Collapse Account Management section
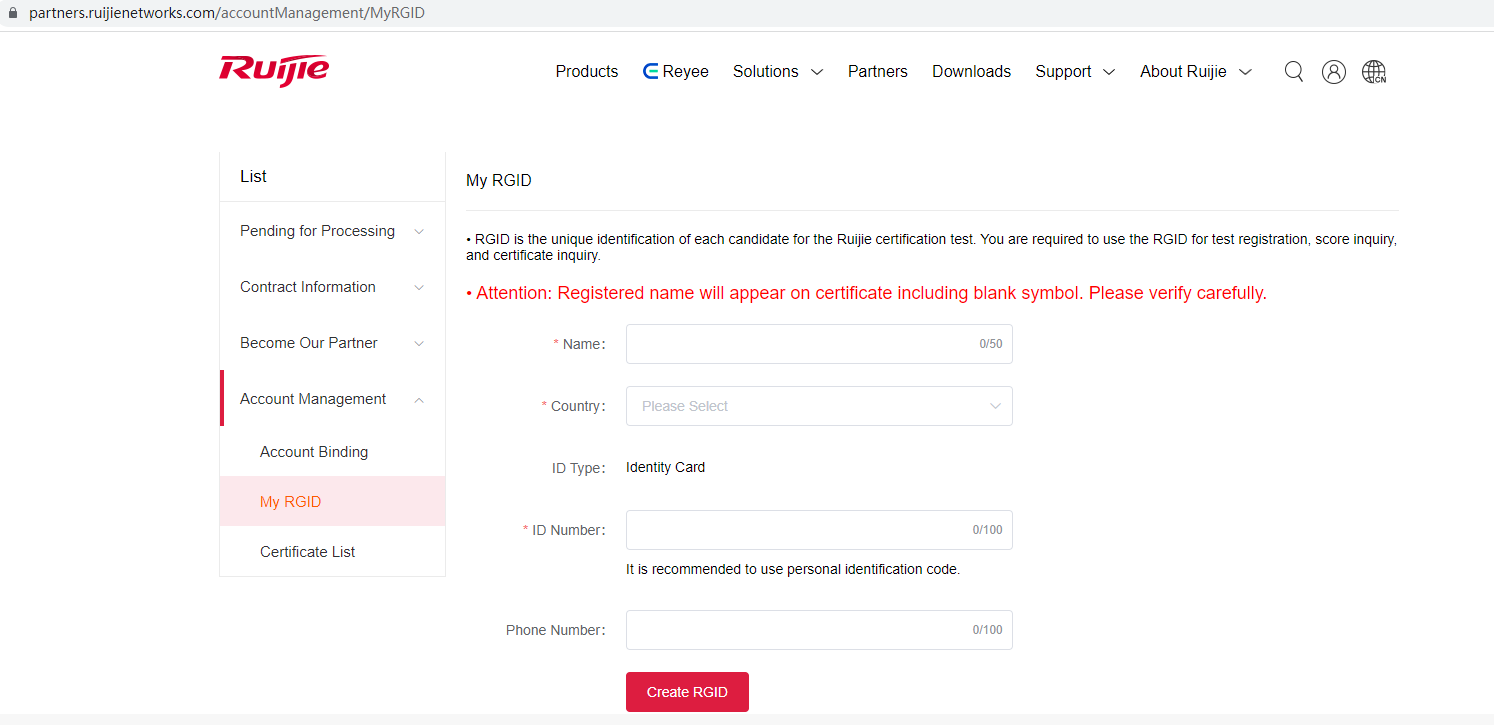Viewport: 1494px width, 725px height. [x=332, y=399]
